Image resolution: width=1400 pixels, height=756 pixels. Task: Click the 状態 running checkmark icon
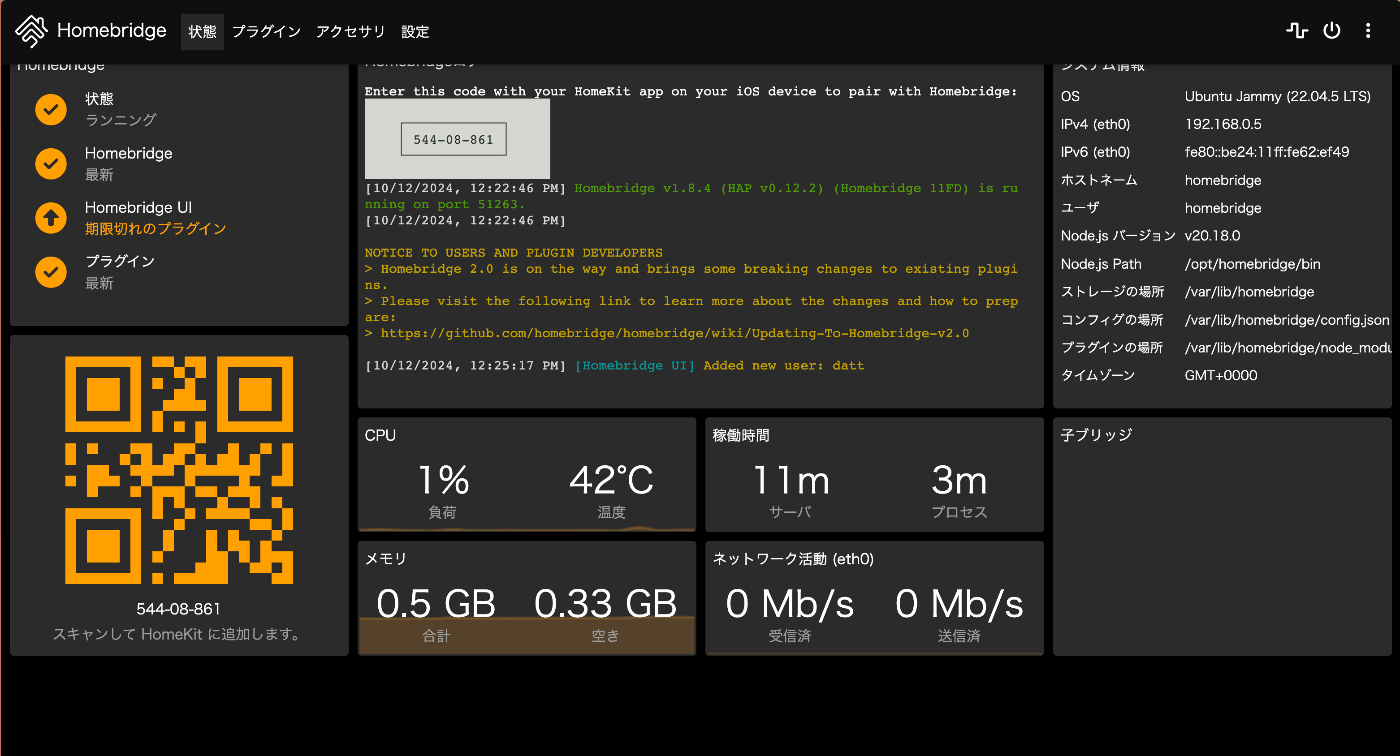[x=51, y=109]
